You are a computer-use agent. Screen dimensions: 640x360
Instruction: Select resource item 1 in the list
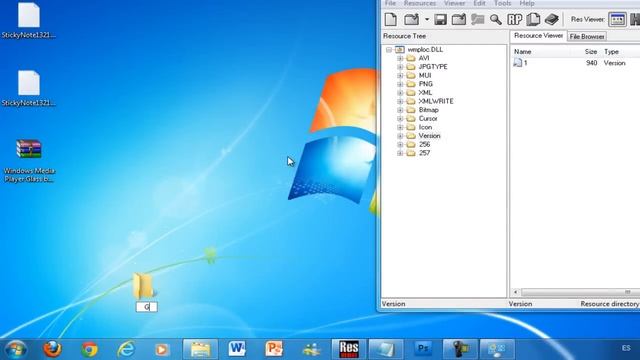pyautogui.click(x=520, y=63)
